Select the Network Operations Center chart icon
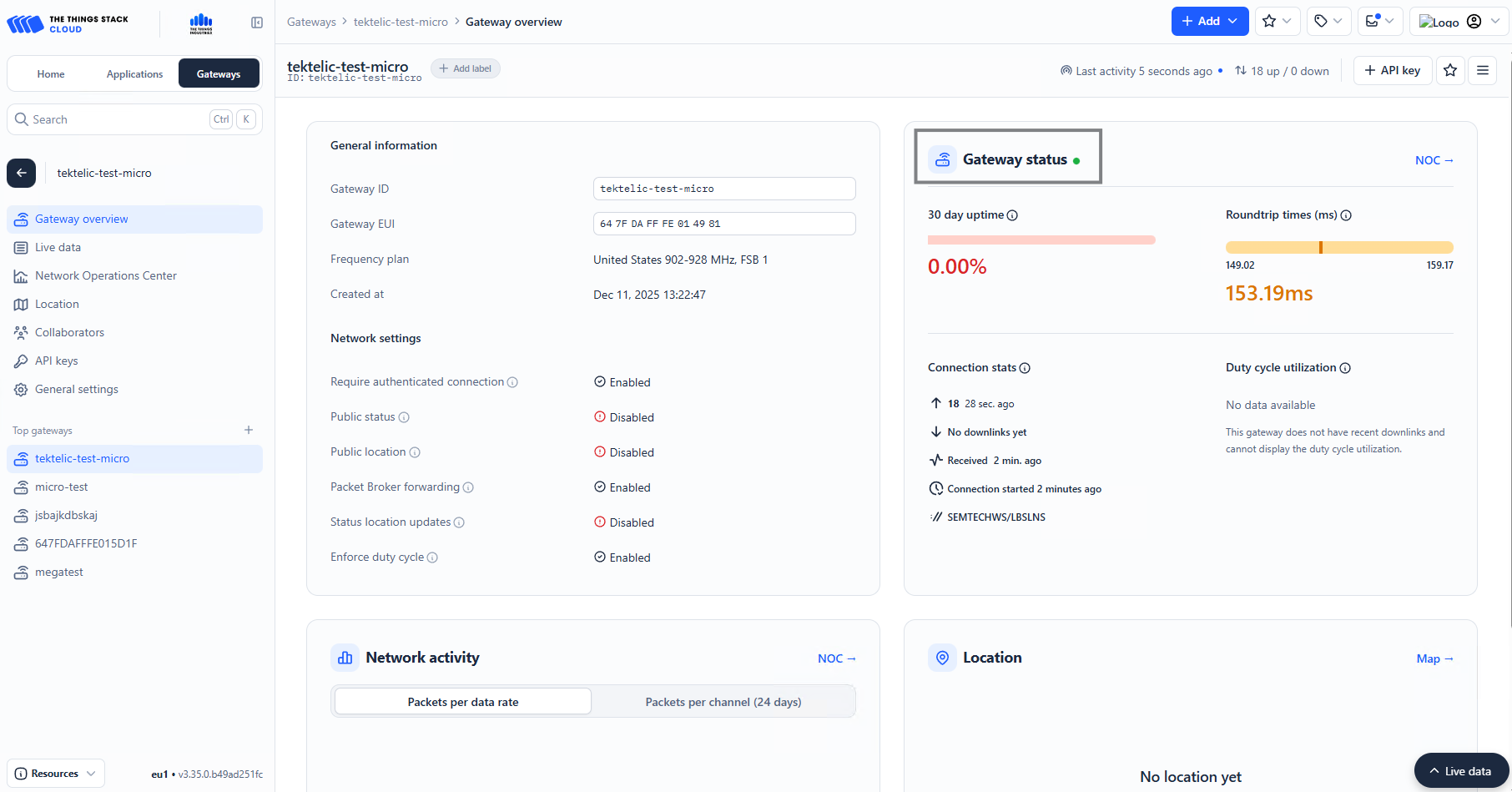Viewport: 1512px width, 792px height. point(21,275)
